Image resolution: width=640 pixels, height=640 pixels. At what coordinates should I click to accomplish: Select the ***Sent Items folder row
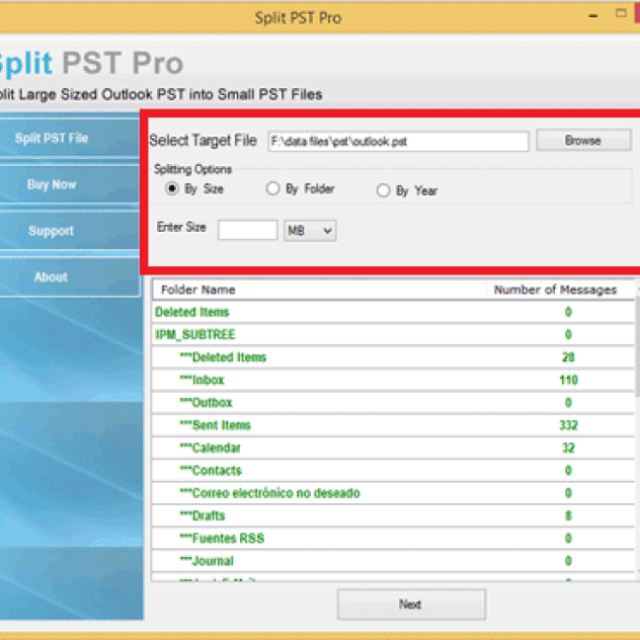[x=393, y=425]
